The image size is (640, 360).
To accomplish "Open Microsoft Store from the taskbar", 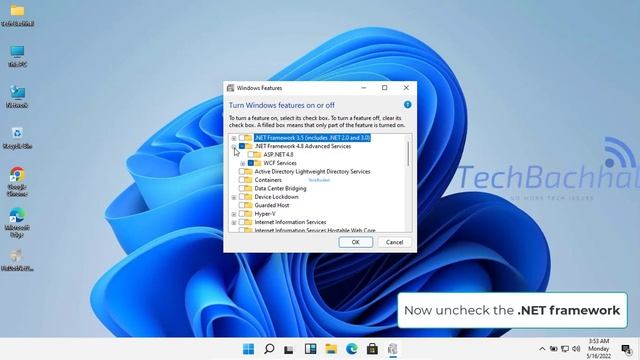I will point(372,349).
